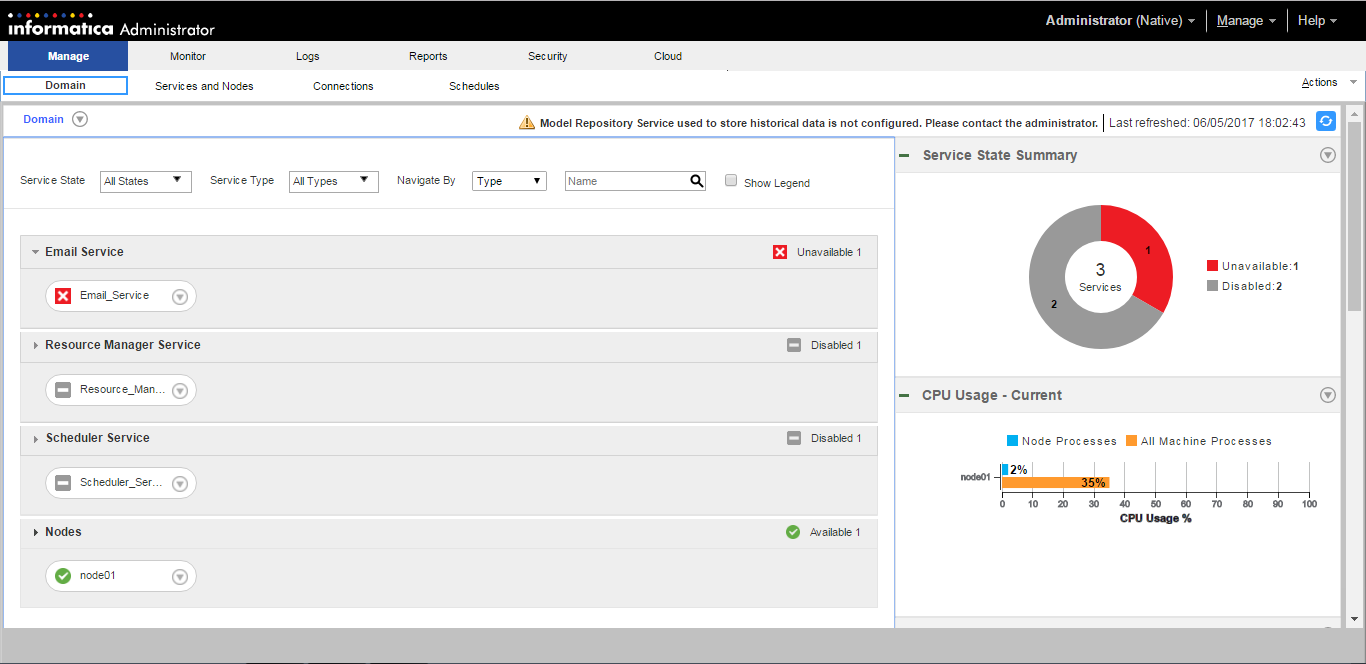
Task: Click into the Name search field
Action: coord(625,181)
